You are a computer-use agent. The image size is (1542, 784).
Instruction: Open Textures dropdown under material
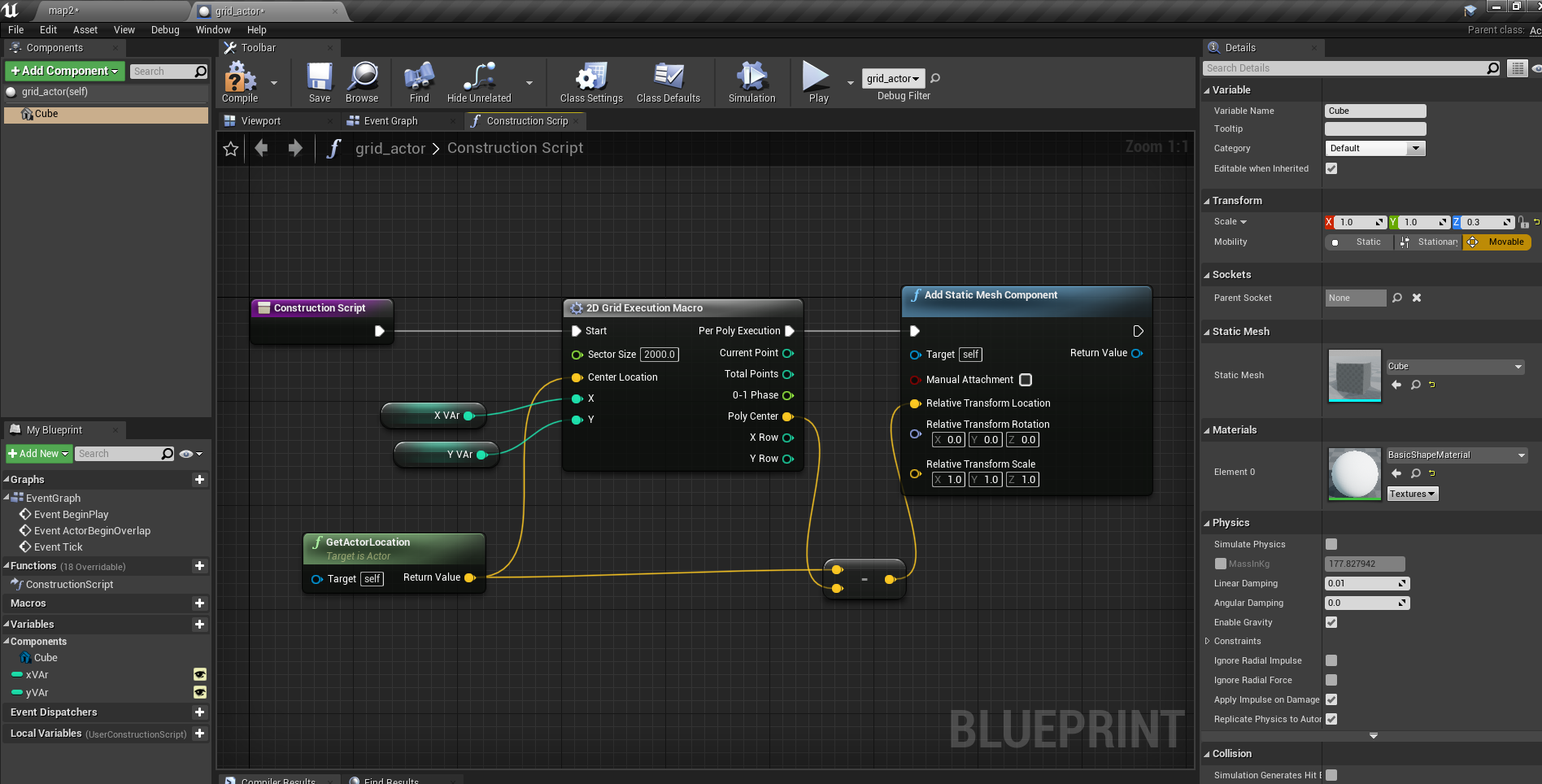coord(1412,494)
